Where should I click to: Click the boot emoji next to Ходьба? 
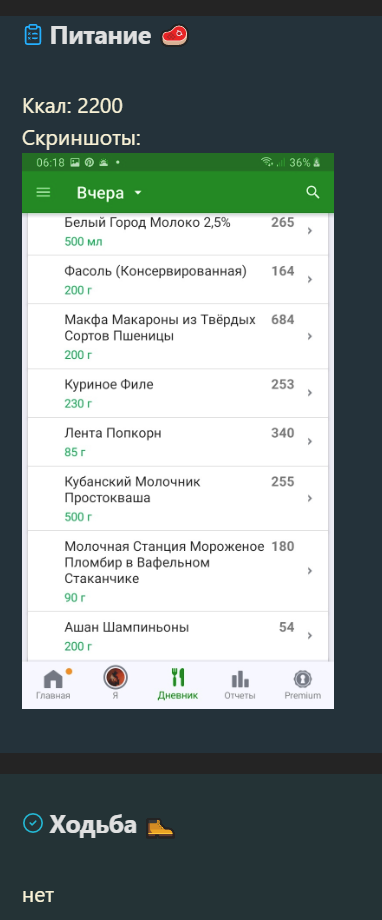(159, 827)
